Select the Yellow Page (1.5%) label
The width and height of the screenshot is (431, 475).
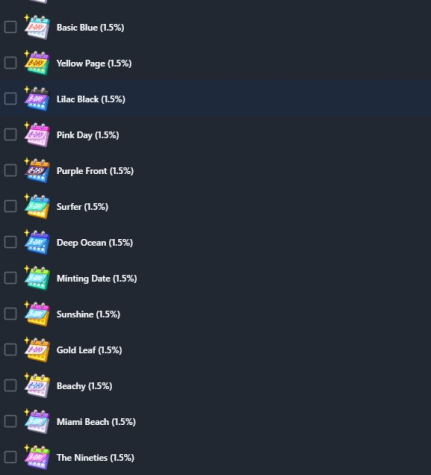(94, 63)
